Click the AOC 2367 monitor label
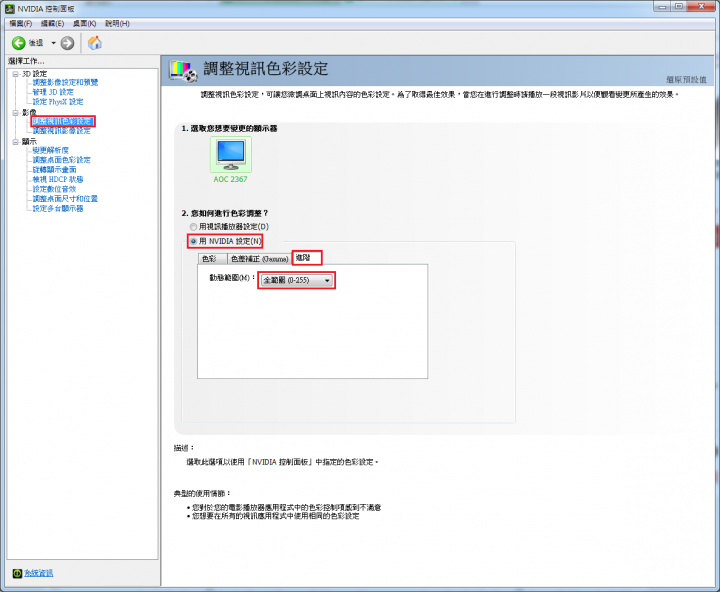Screen dimensions: 720x592 (231, 179)
